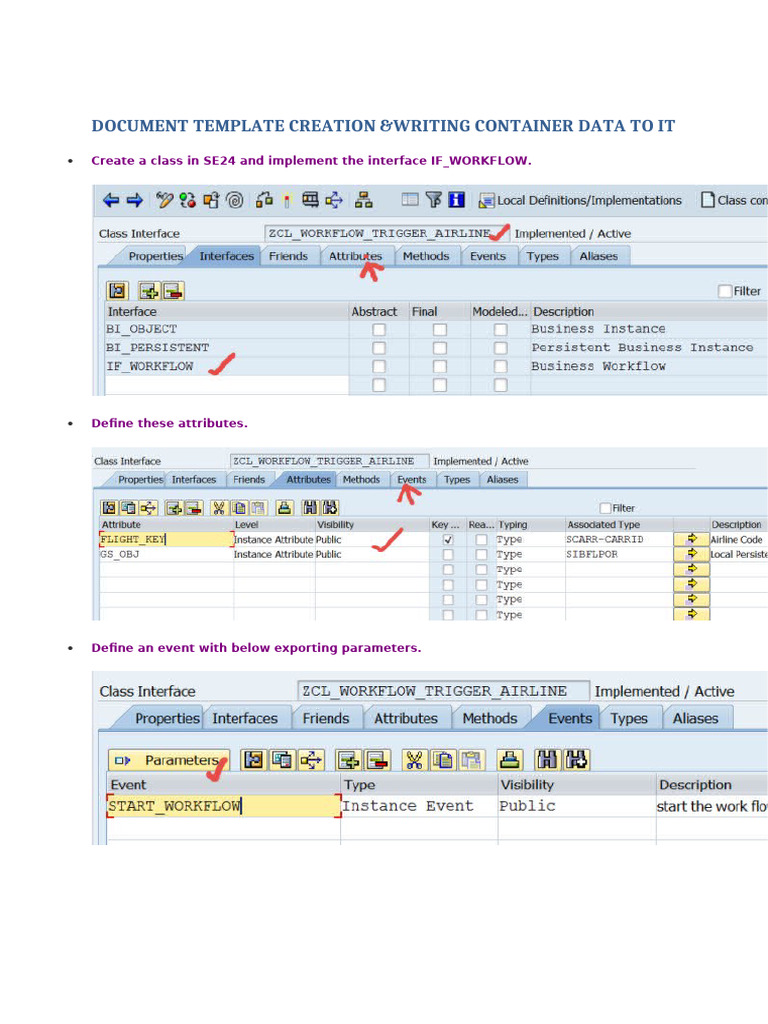This screenshot has width=768, height=1024.
Task: Click delete row icon in Interfaces tab toolbar
Action: [173, 291]
